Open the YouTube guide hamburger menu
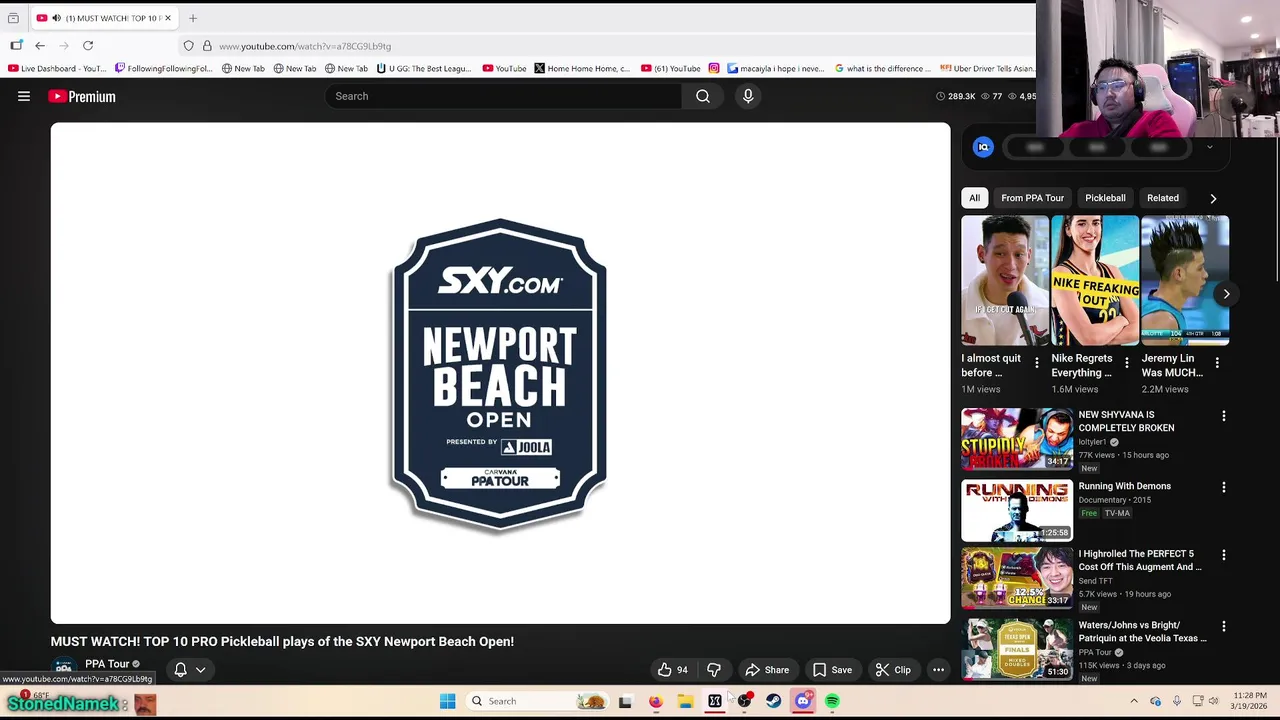 pos(24,96)
